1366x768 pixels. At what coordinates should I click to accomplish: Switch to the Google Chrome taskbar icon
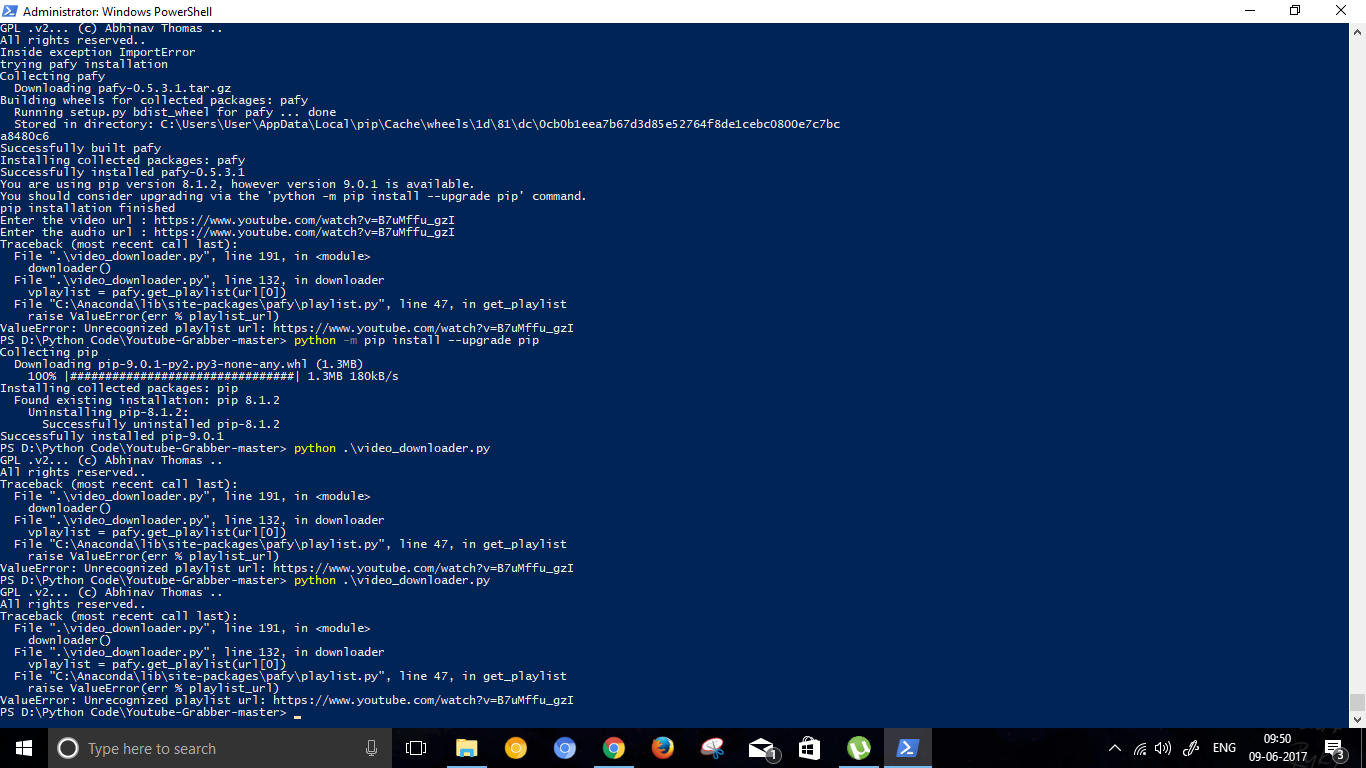coord(614,748)
